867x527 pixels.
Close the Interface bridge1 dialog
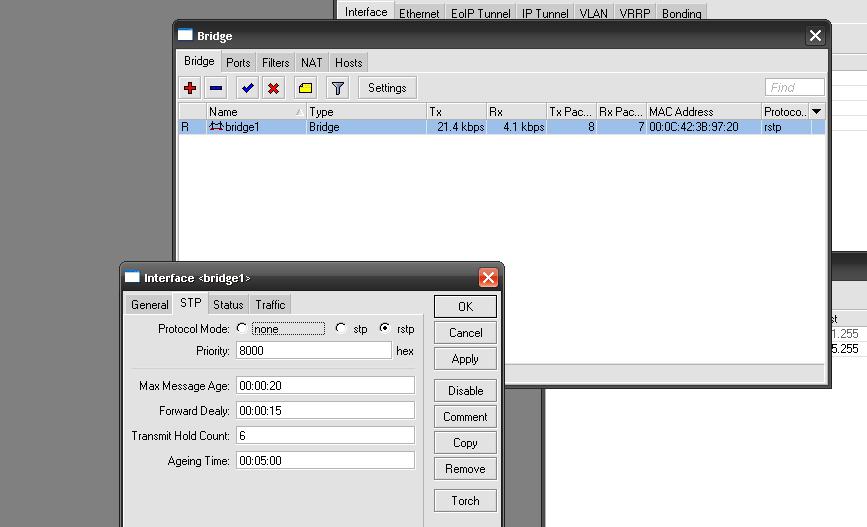pyautogui.click(x=488, y=278)
